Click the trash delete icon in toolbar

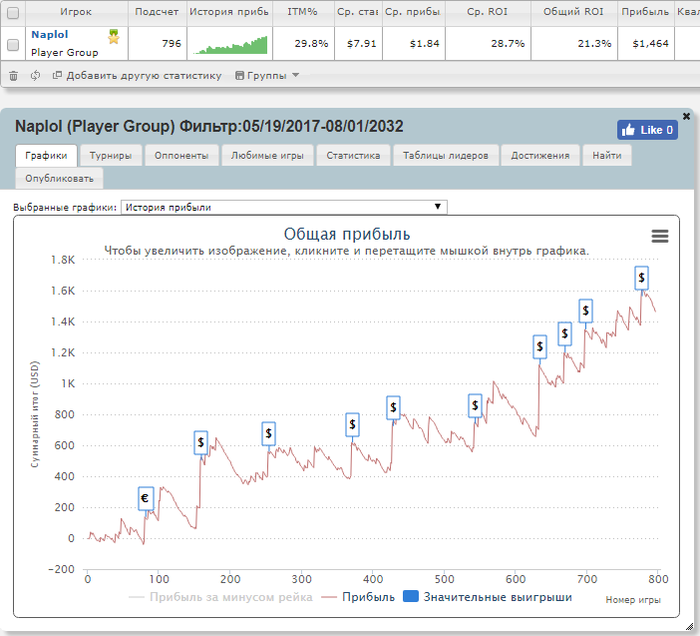[13, 76]
